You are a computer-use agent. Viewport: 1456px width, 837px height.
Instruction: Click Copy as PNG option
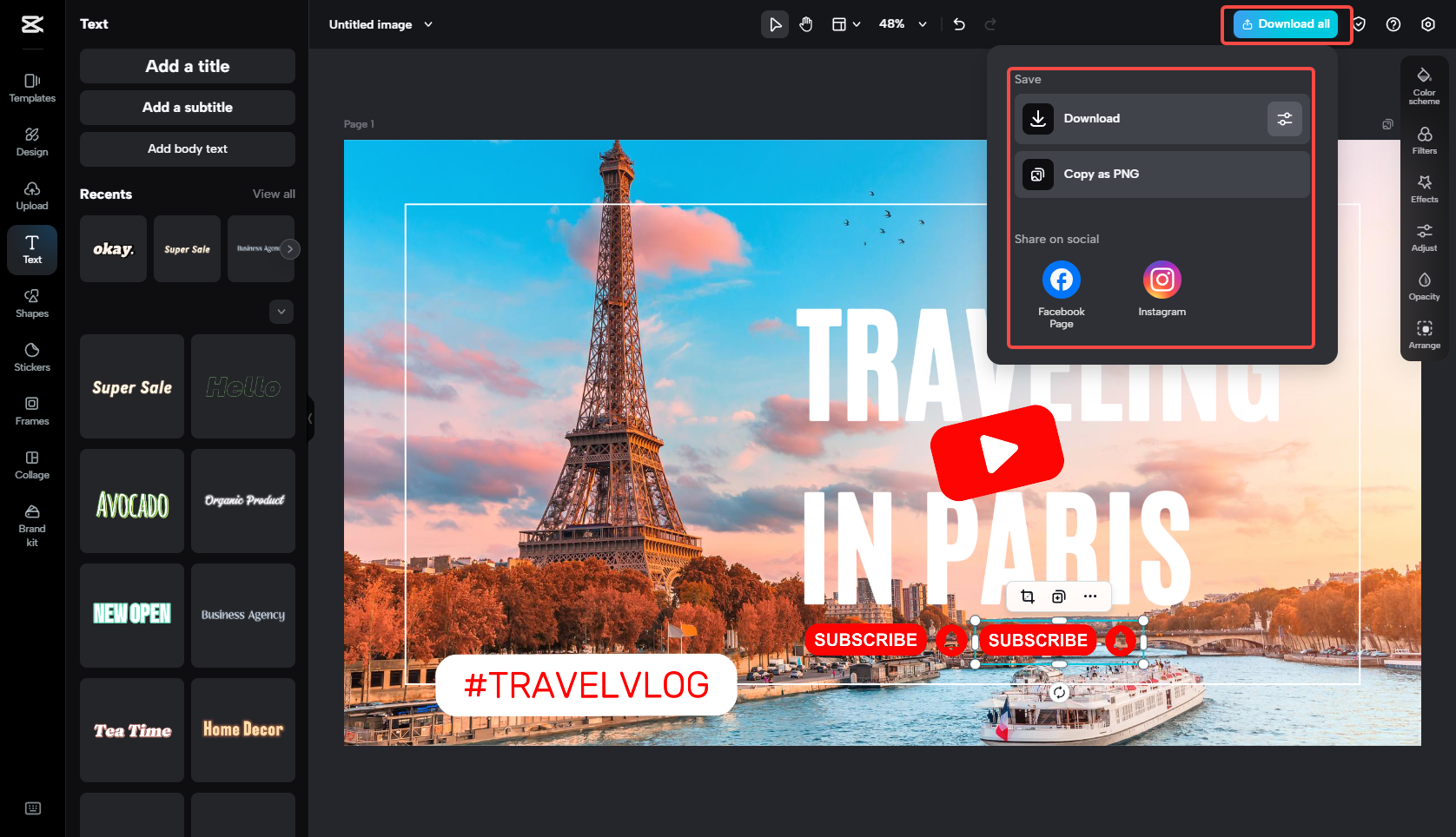(x=1161, y=175)
